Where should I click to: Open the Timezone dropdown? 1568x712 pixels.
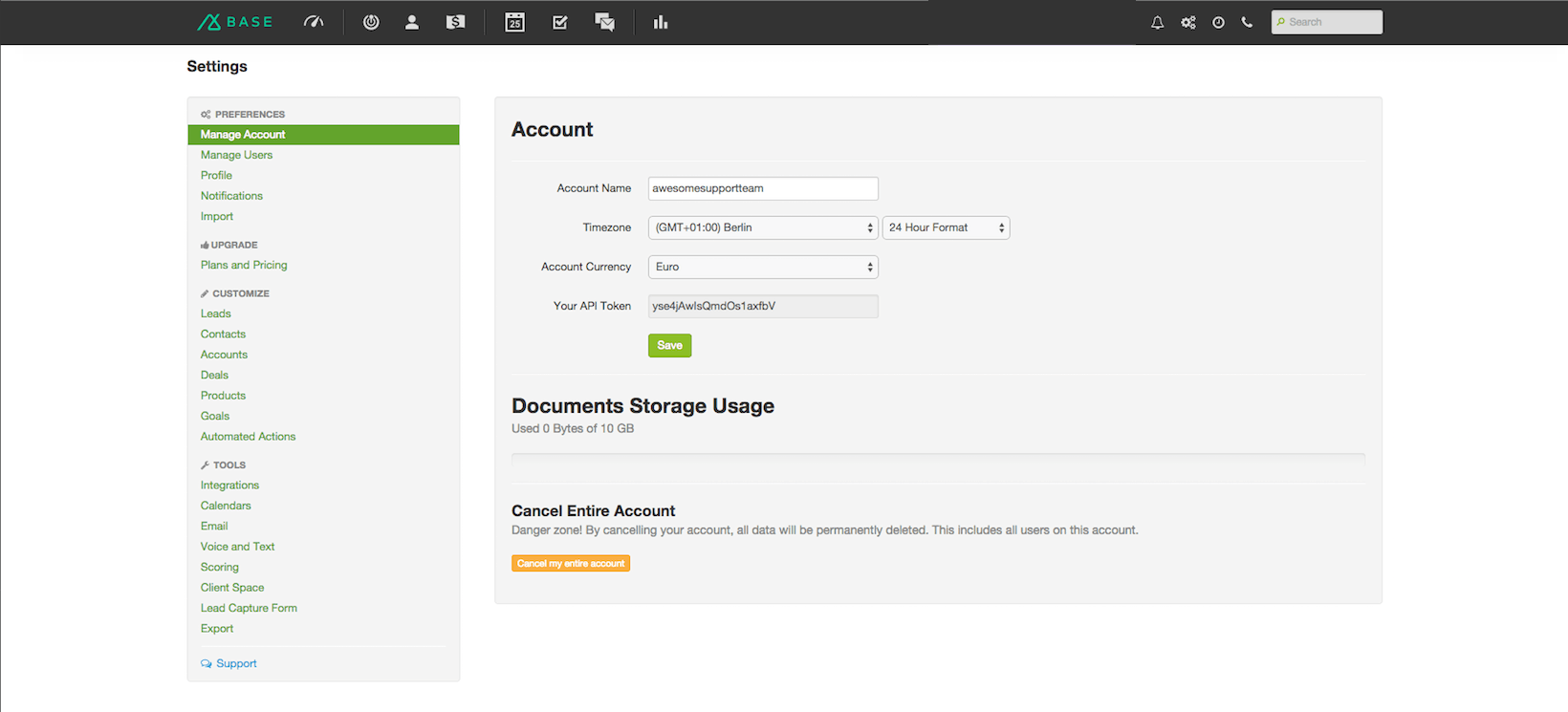pyautogui.click(x=763, y=227)
